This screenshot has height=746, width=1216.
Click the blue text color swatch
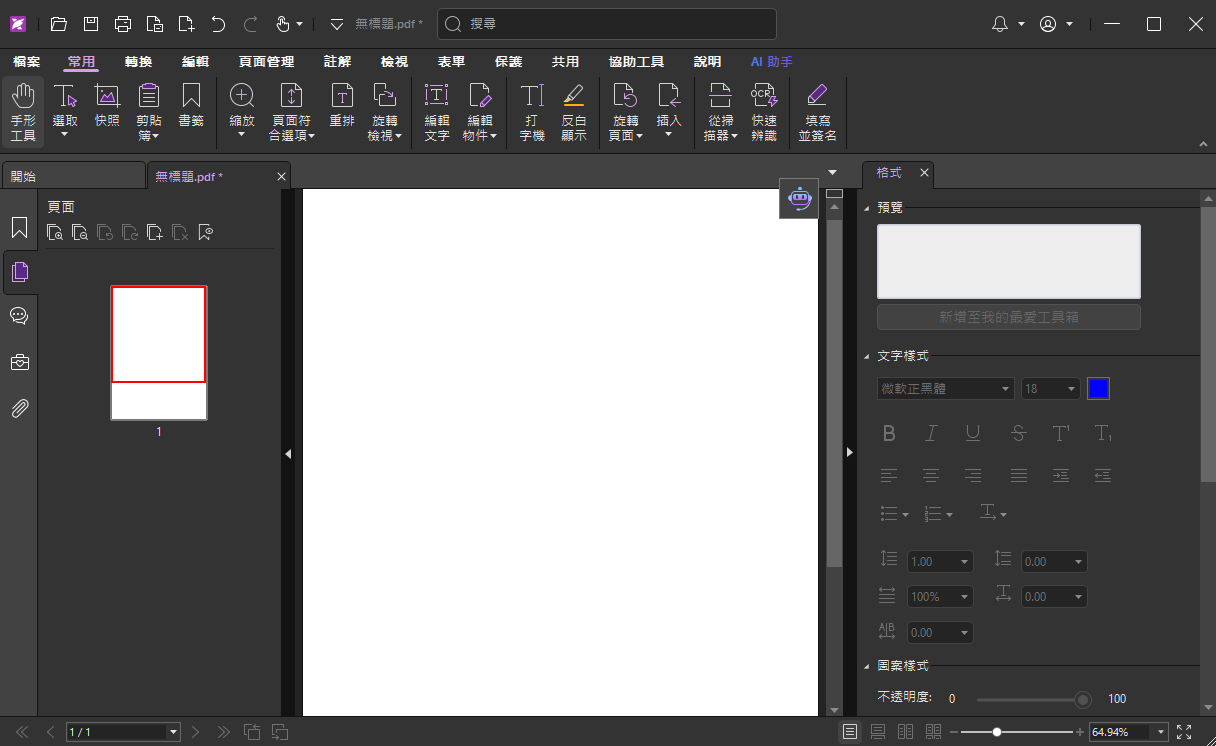[1098, 389]
